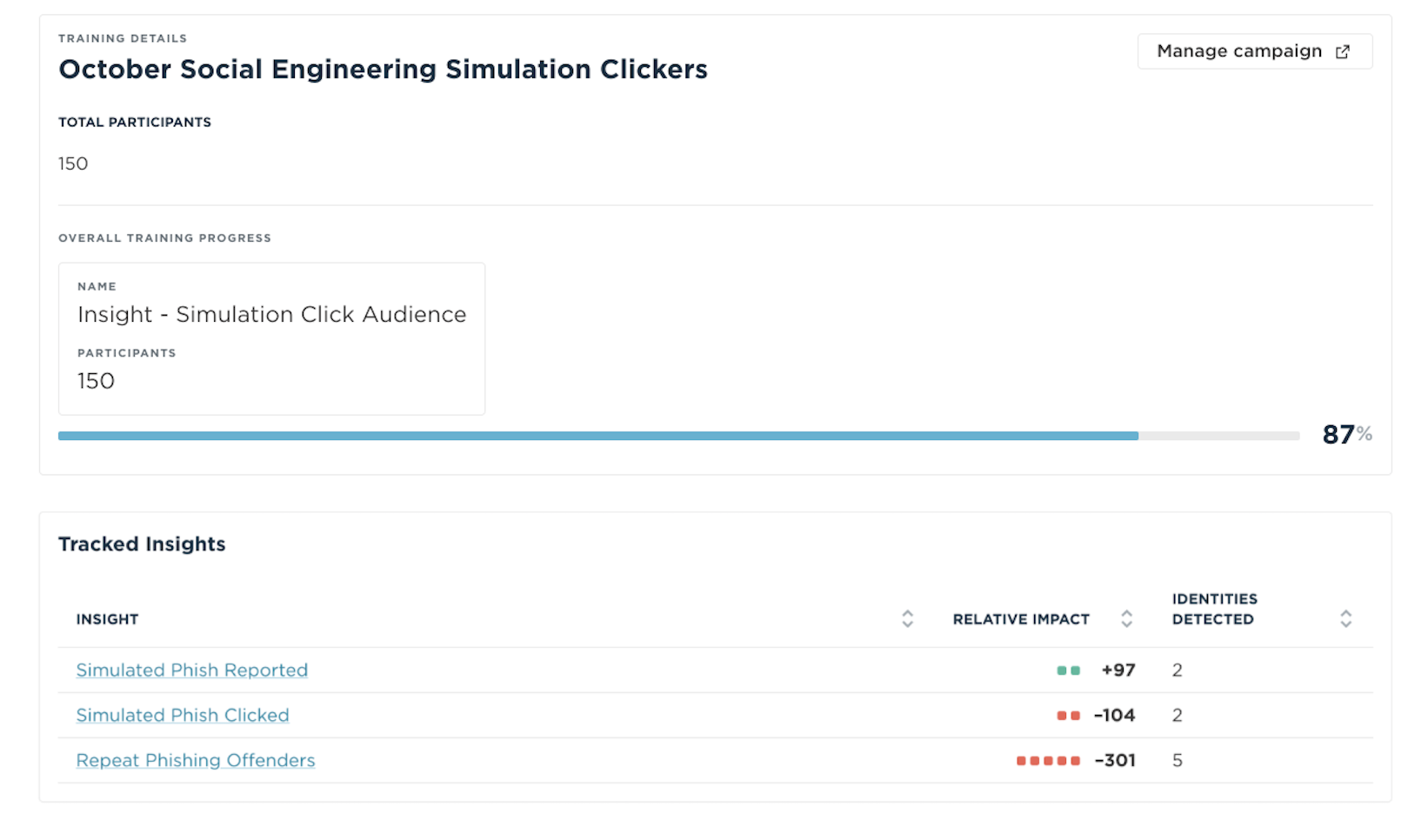
Task: Open the Simulated Phish Clicked insight link
Action: click(183, 716)
